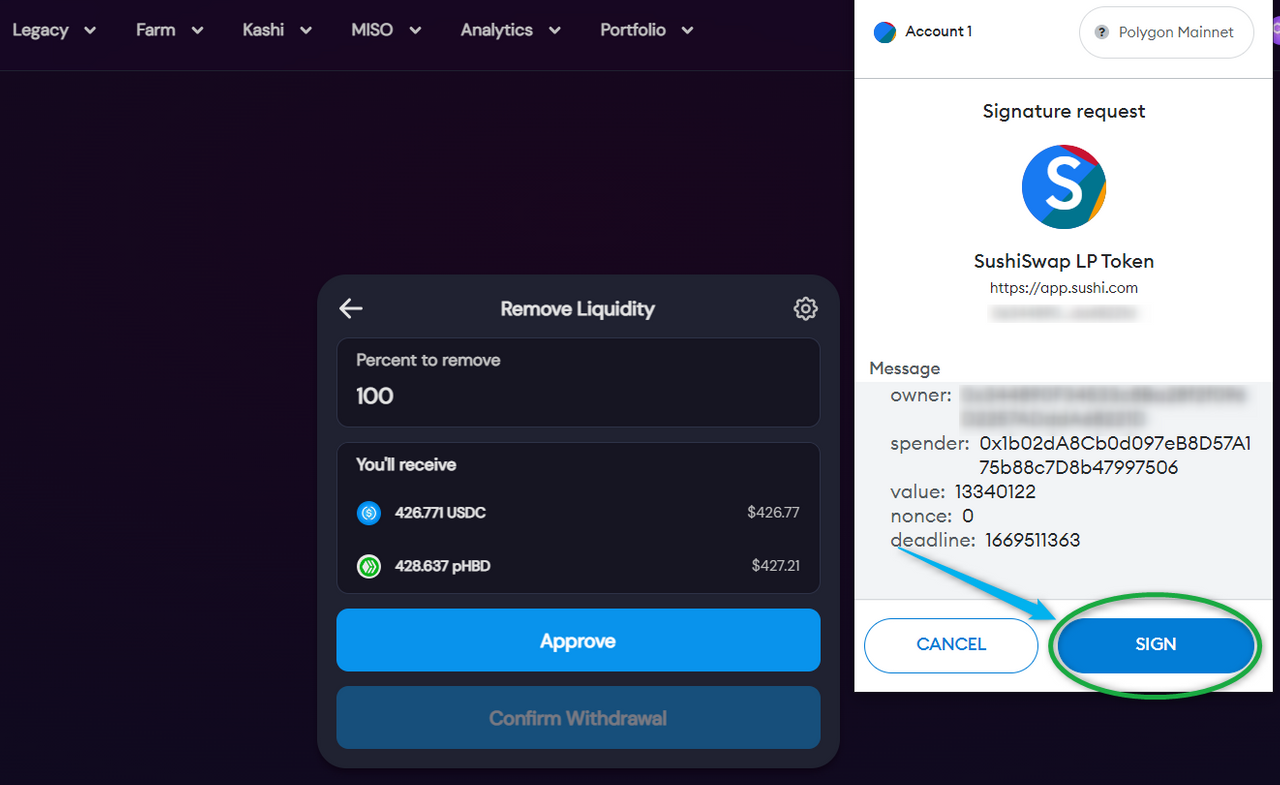Click the USDC token icon
Screen dimensions: 1280x785
coord(369,513)
